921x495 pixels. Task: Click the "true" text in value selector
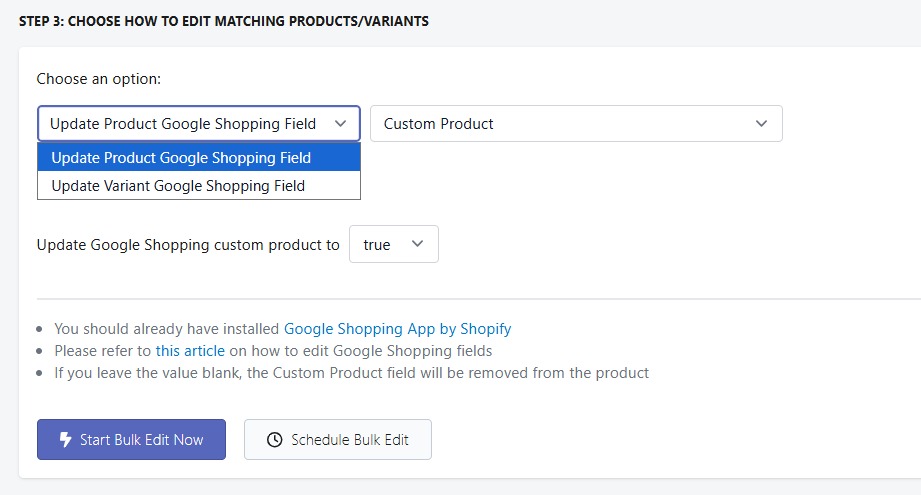click(x=377, y=245)
